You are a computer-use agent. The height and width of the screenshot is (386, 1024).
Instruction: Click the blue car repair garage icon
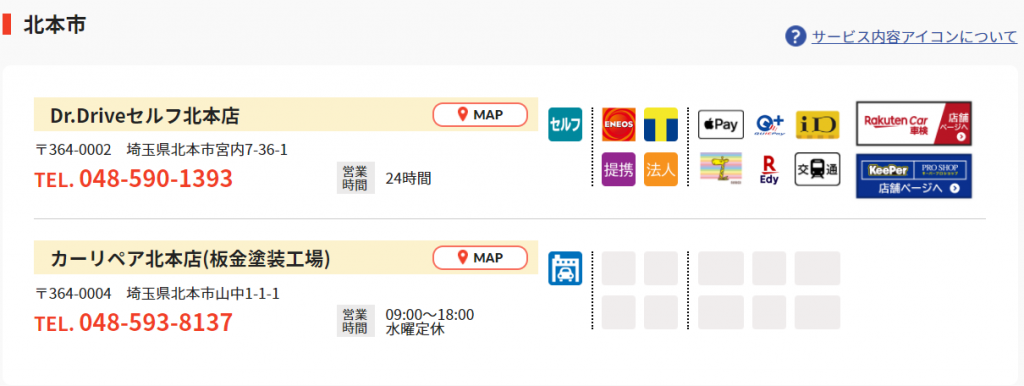pos(565,268)
